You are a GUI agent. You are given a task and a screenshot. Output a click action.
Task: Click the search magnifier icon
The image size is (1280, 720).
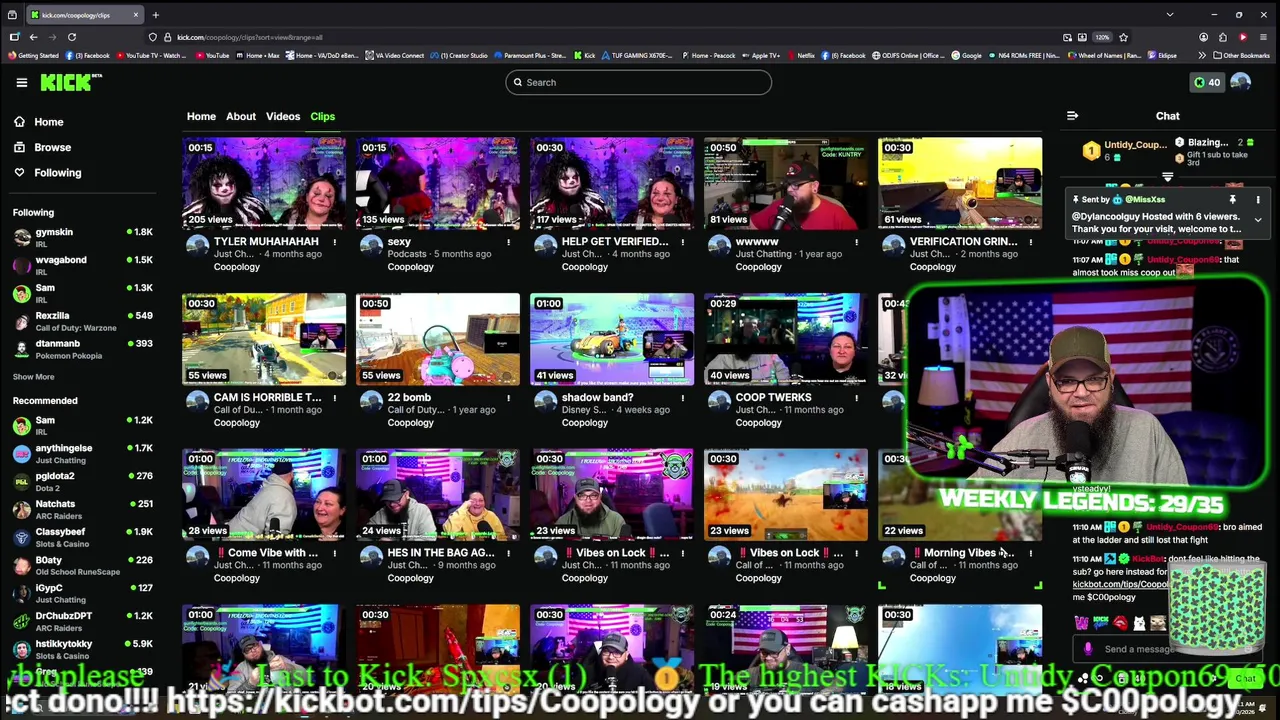coord(517,83)
